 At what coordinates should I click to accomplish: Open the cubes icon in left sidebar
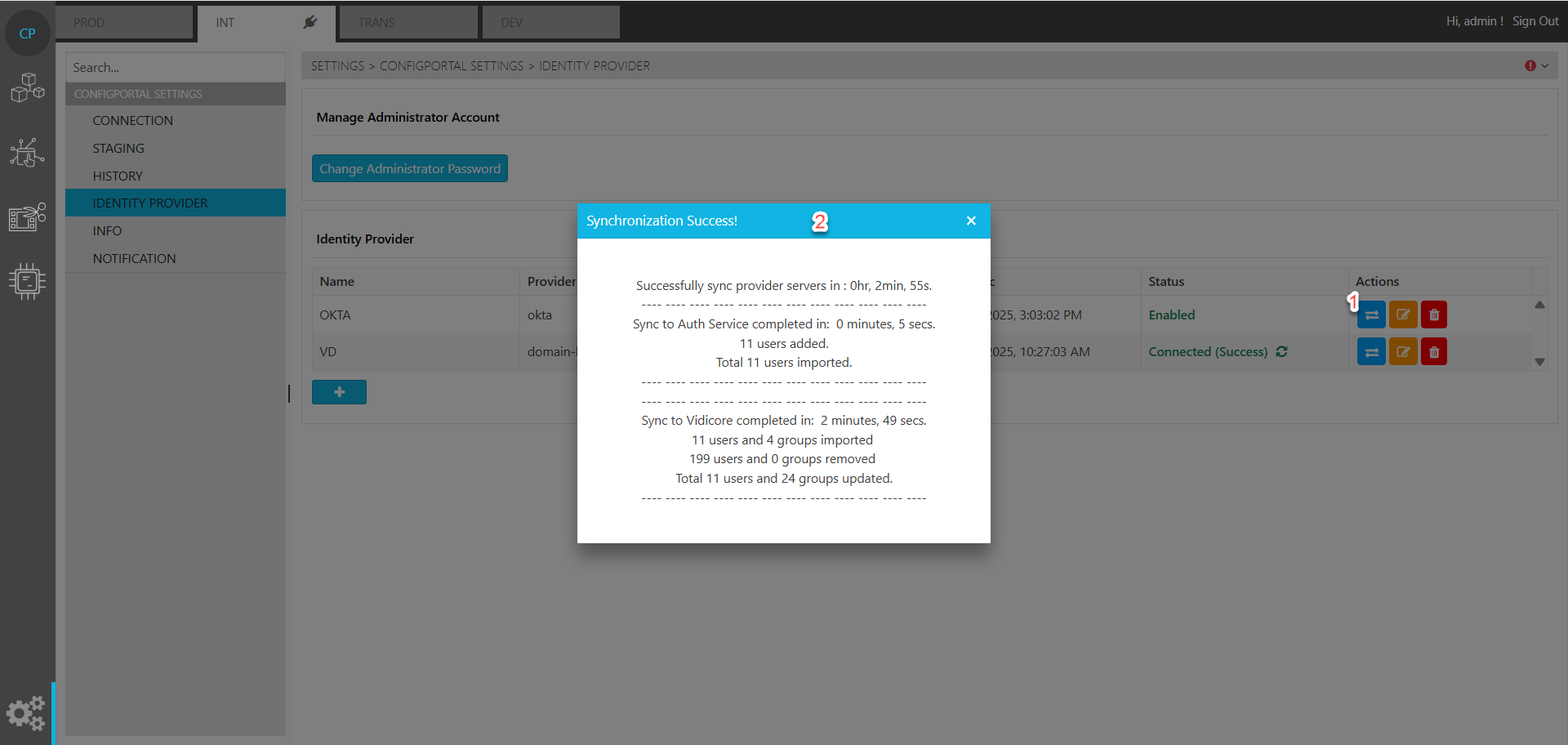coord(28,87)
